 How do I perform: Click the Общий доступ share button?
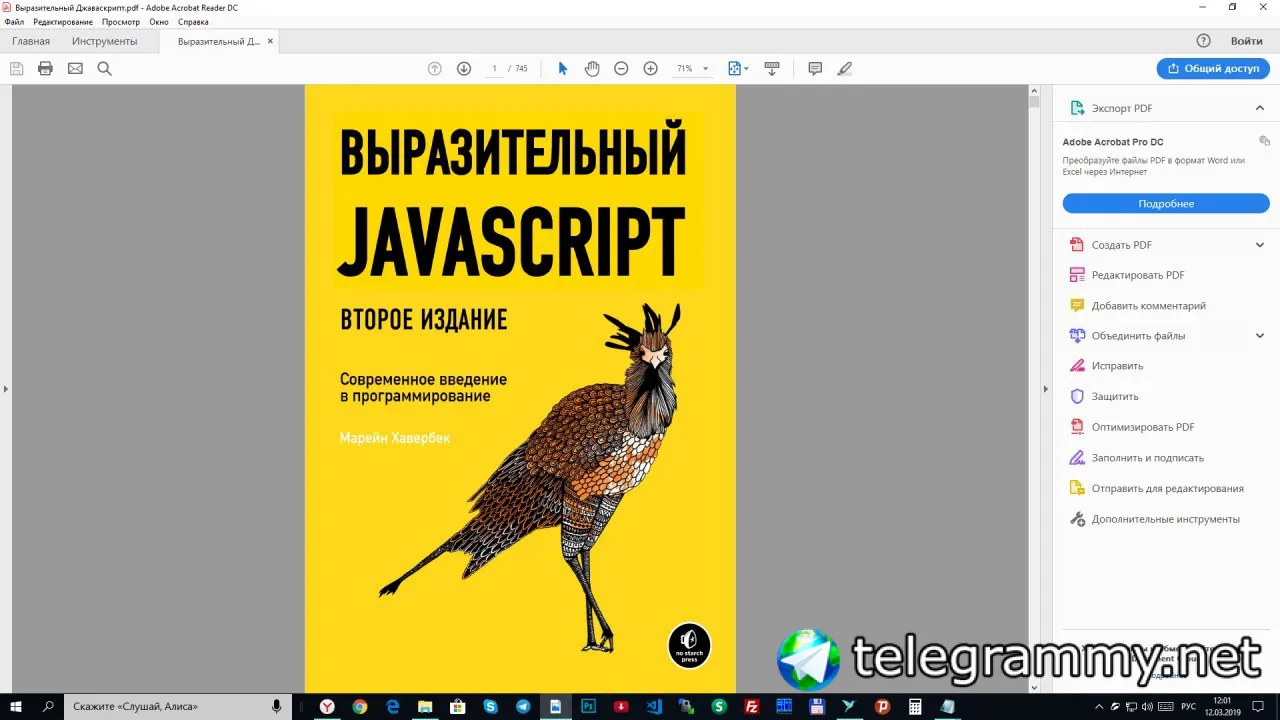tap(1213, 68)
